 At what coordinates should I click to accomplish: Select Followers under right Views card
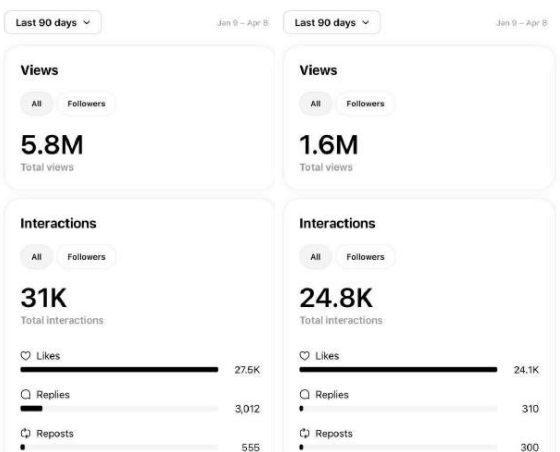click(365, 104)
